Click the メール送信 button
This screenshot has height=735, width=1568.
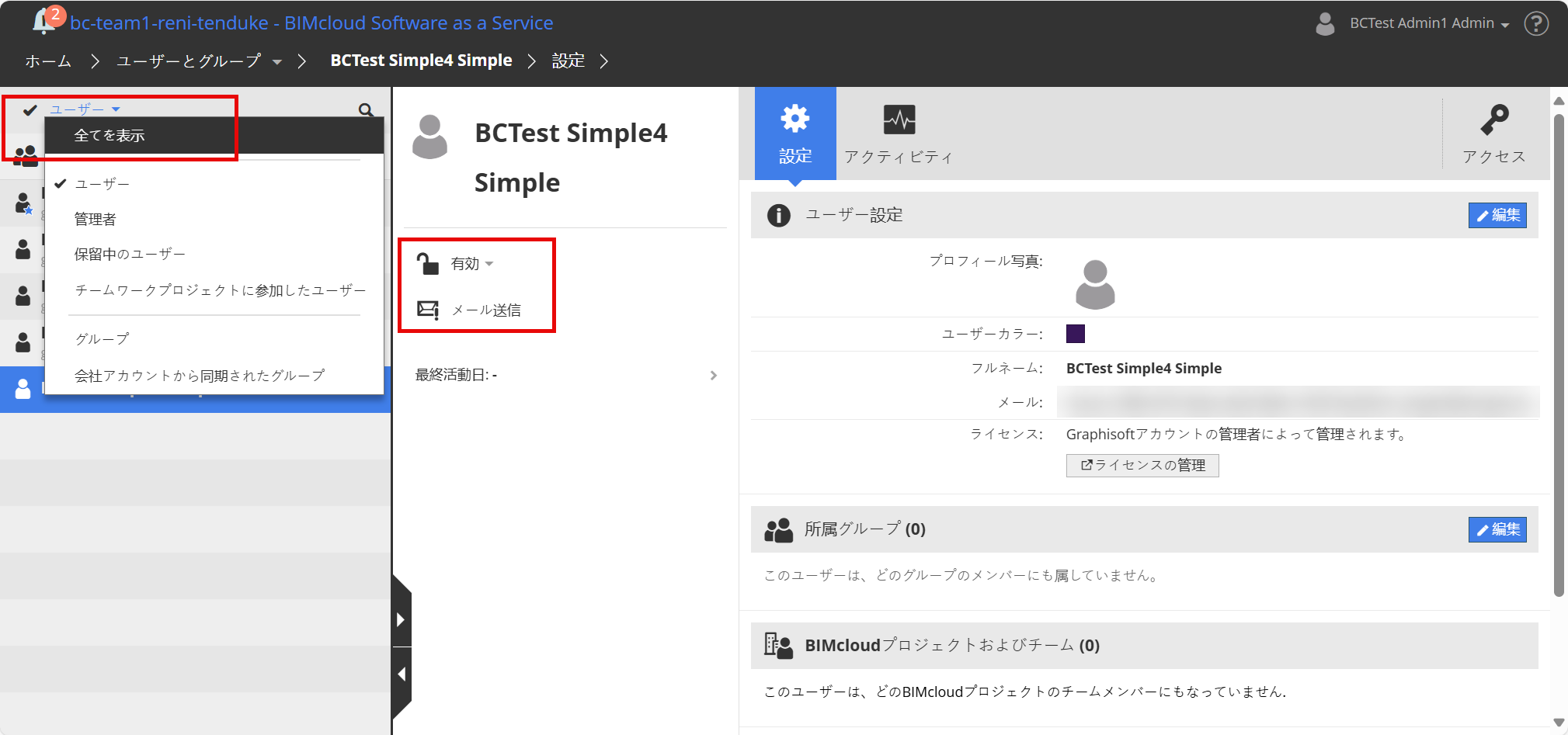click(x=469, y=310)
